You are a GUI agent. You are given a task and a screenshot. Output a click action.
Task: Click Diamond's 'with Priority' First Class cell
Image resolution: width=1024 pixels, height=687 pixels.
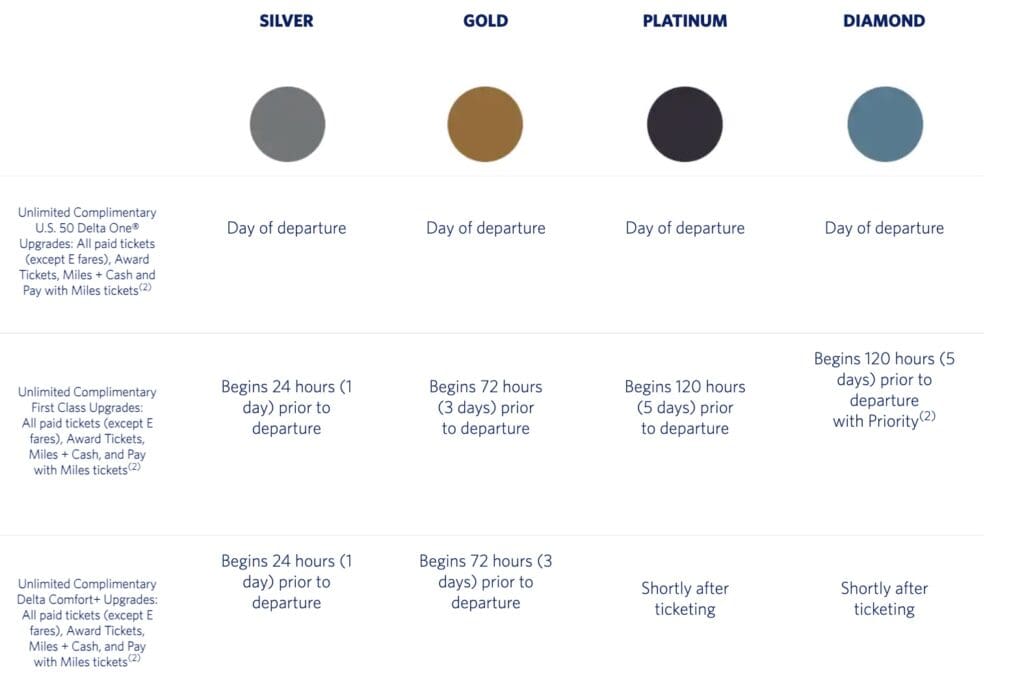click(884, 390)
